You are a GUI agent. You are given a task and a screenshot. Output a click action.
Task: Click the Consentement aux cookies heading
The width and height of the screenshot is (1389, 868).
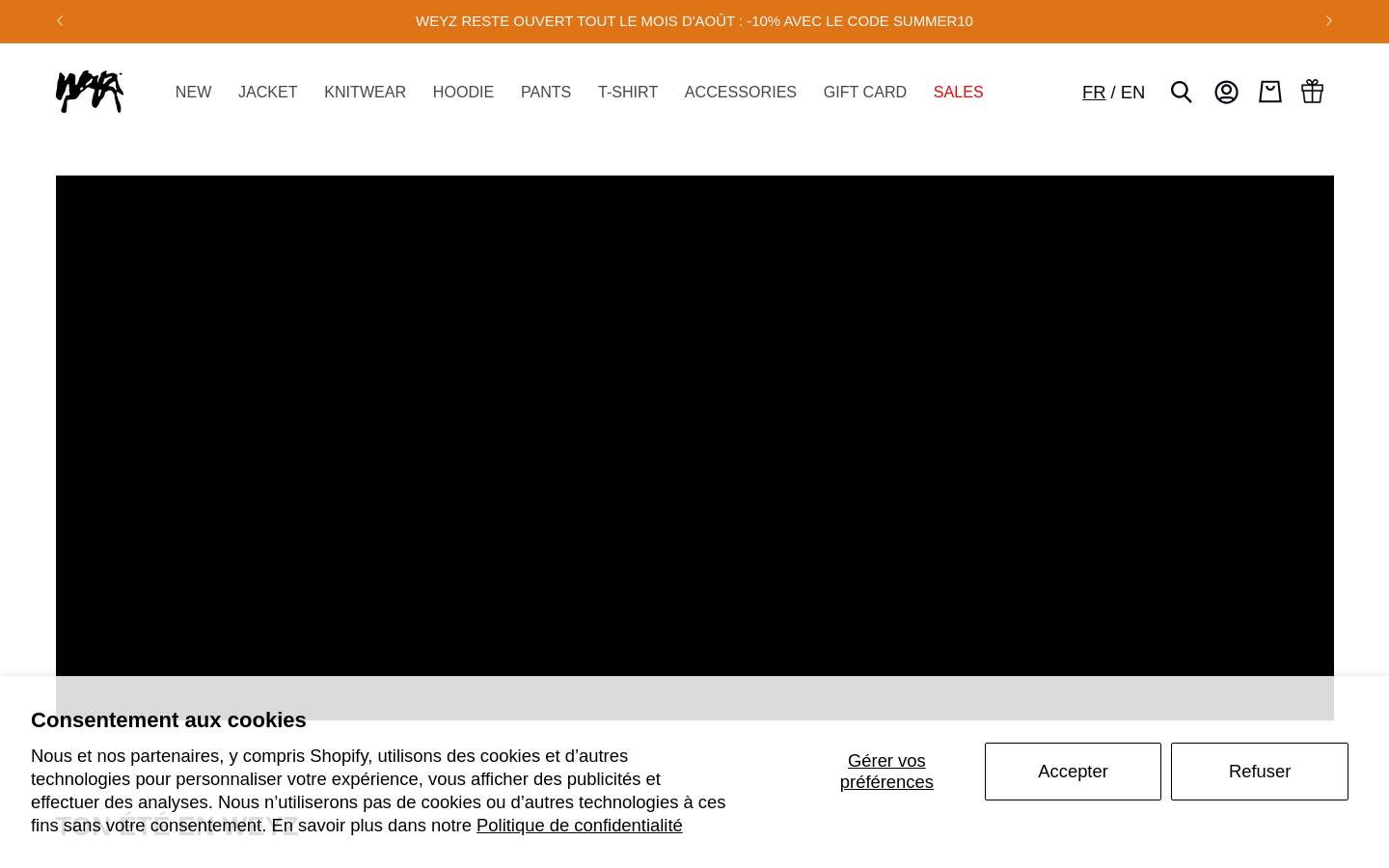[x=169, y=720]
